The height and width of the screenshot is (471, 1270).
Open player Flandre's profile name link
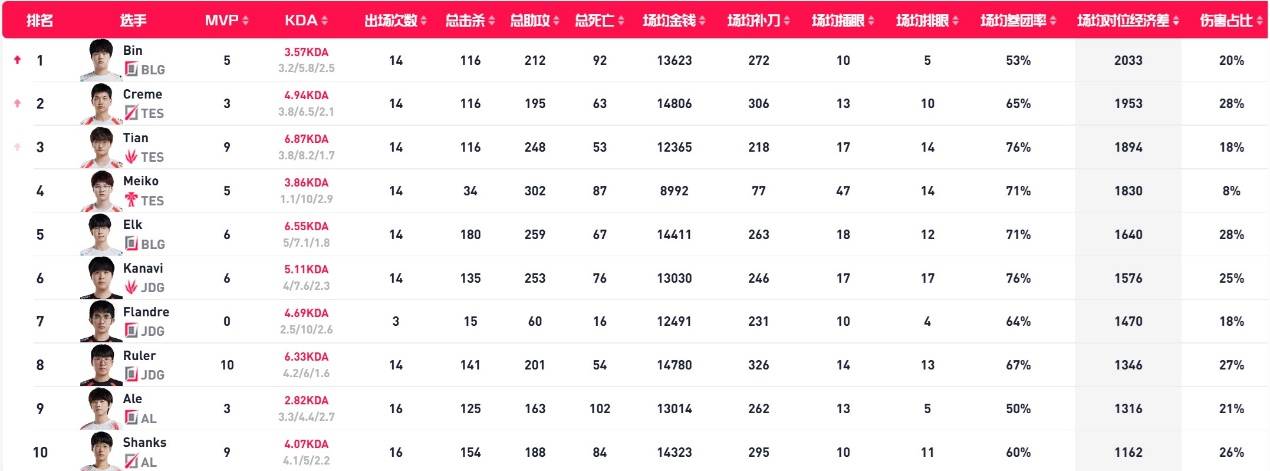tap(145, 311)
